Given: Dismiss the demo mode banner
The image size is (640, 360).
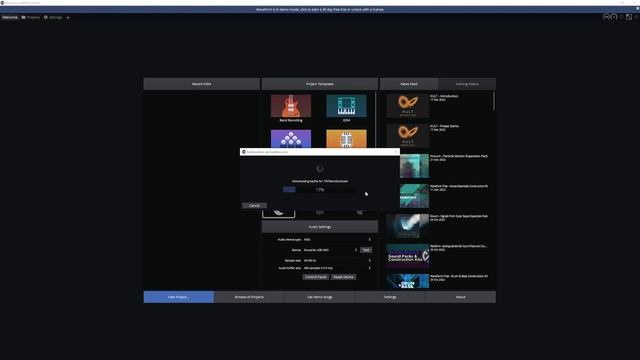Looking at the screenshot, I should [637, 8].
